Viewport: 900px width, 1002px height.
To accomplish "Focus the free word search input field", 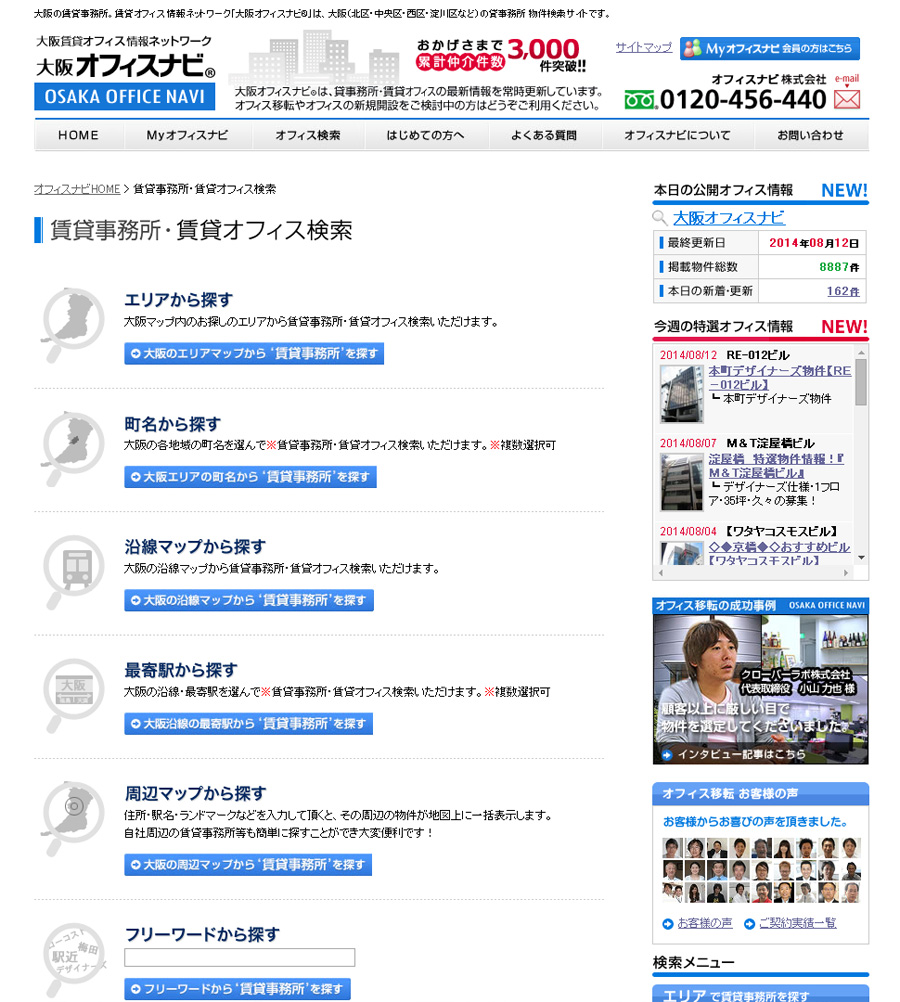I will point(239,957).
